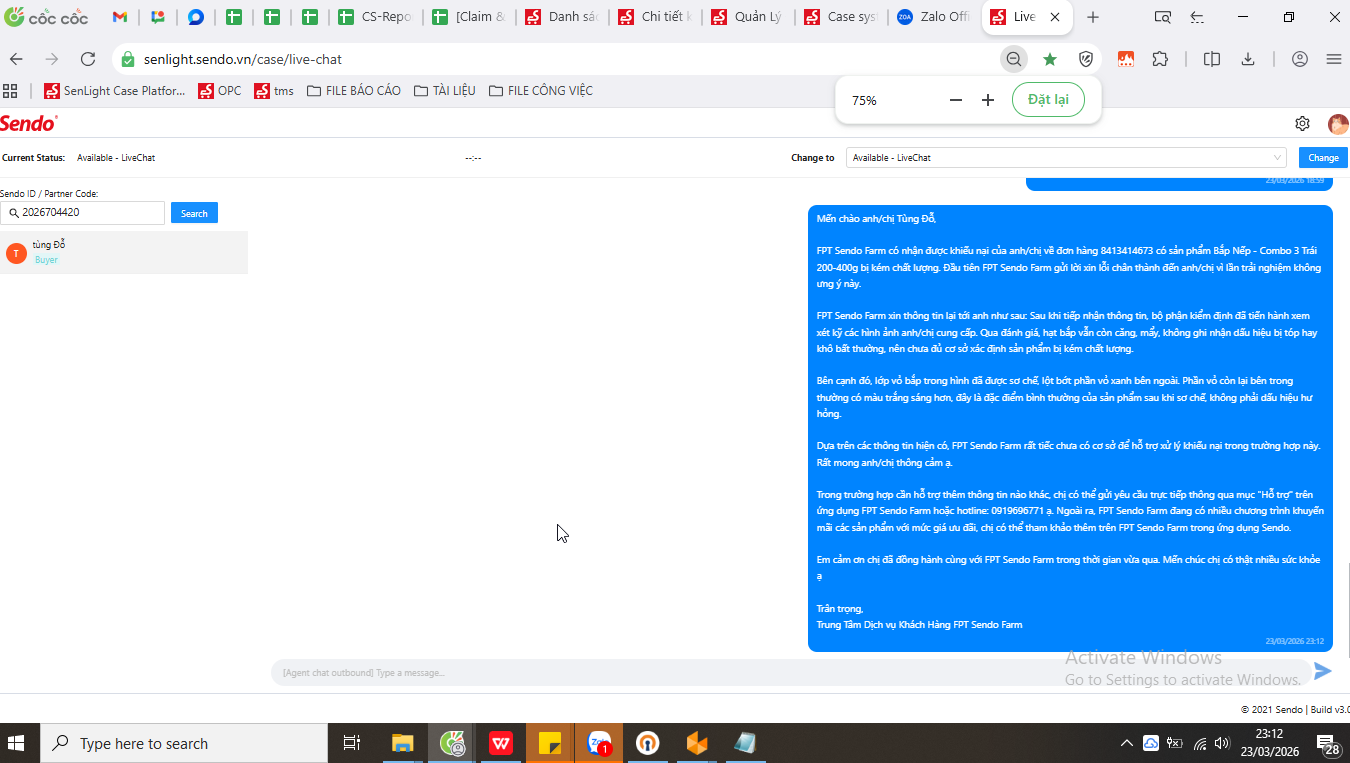Screen dimensions: 1350x763
Task: Switch to the CS-Report browser tab
Action: click(x=375, y=17)
